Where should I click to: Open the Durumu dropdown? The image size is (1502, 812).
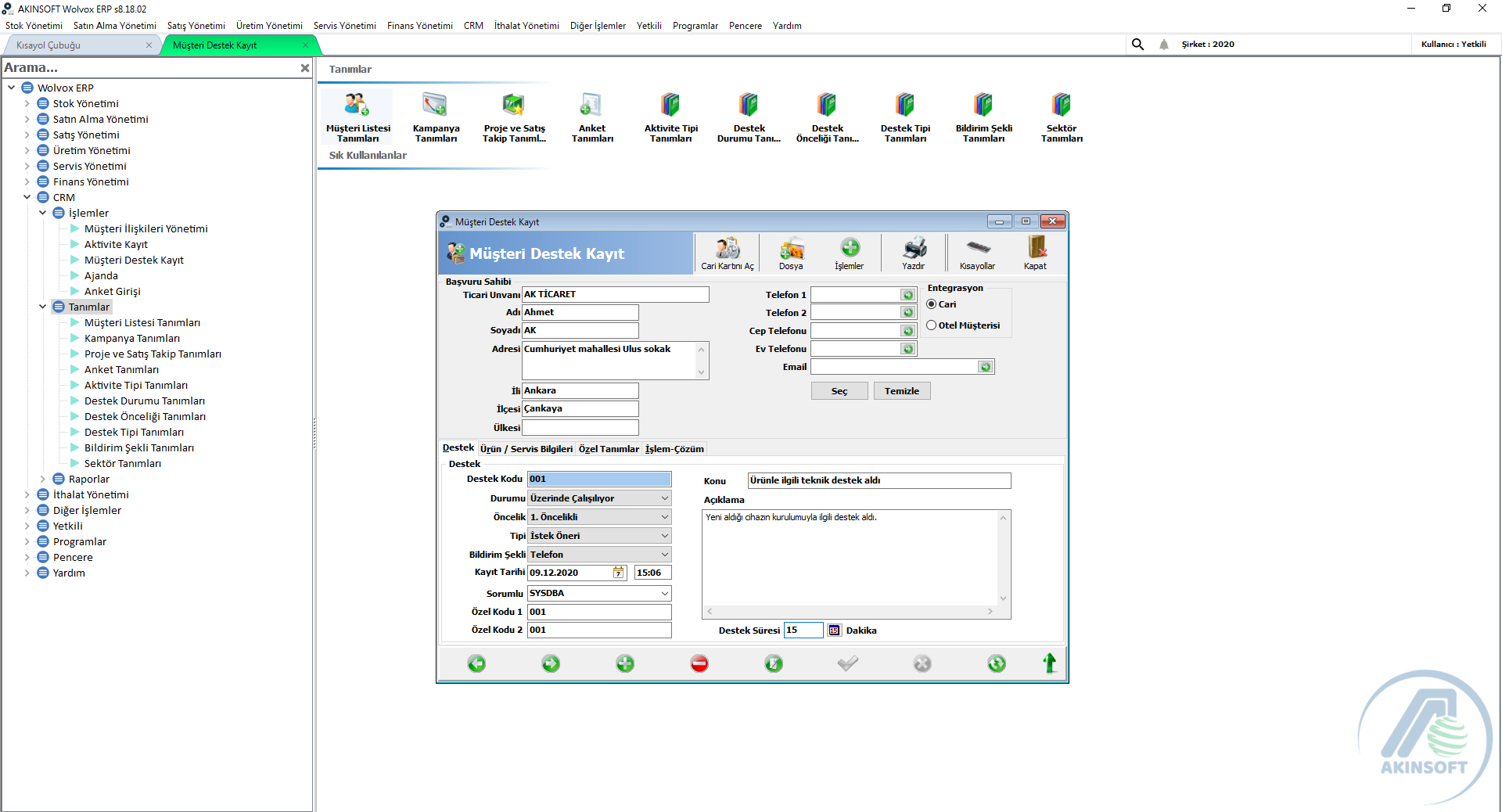pyautogui.click(x=664, y=498)
